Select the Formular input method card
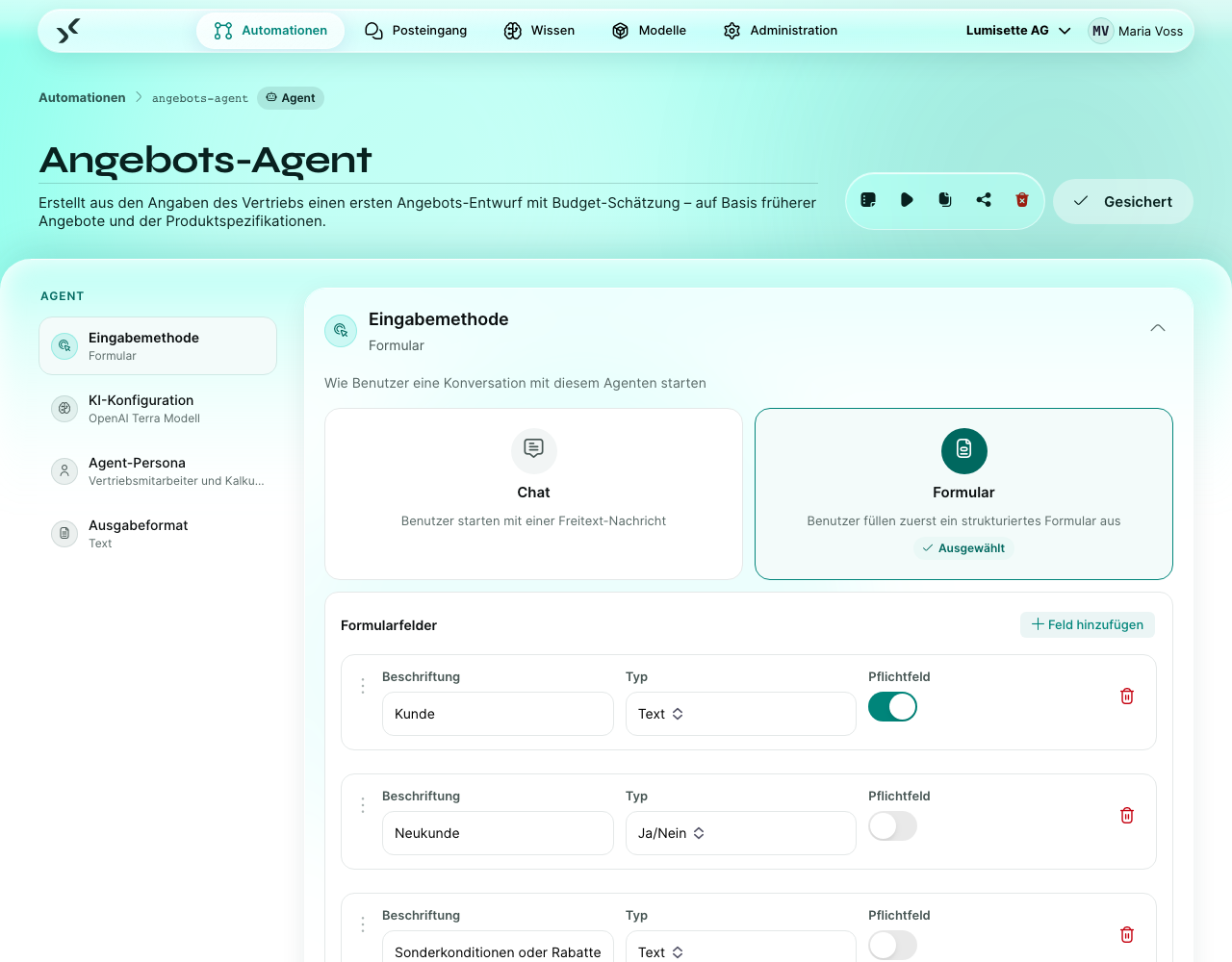Screen dimensions: 1232x962 tap(964, 494)
